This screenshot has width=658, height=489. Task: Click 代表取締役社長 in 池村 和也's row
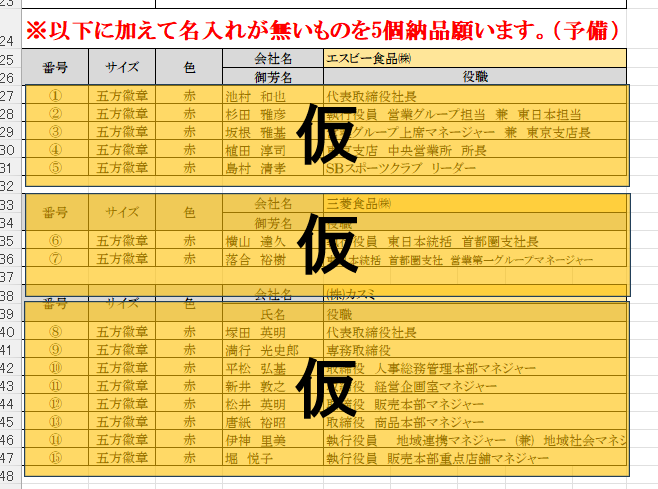(x=475, y=96)
